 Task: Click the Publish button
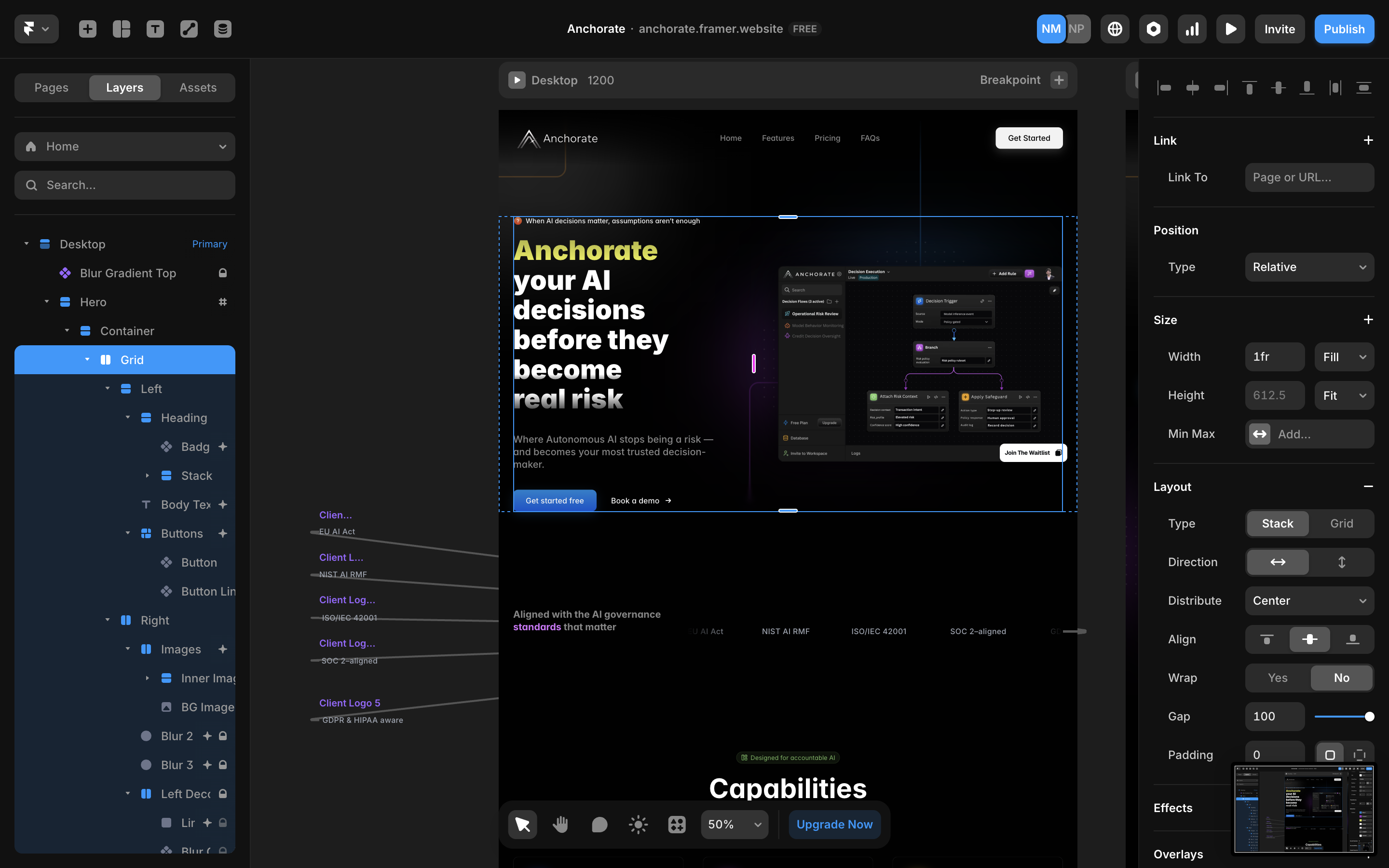tap(1344, 29)
